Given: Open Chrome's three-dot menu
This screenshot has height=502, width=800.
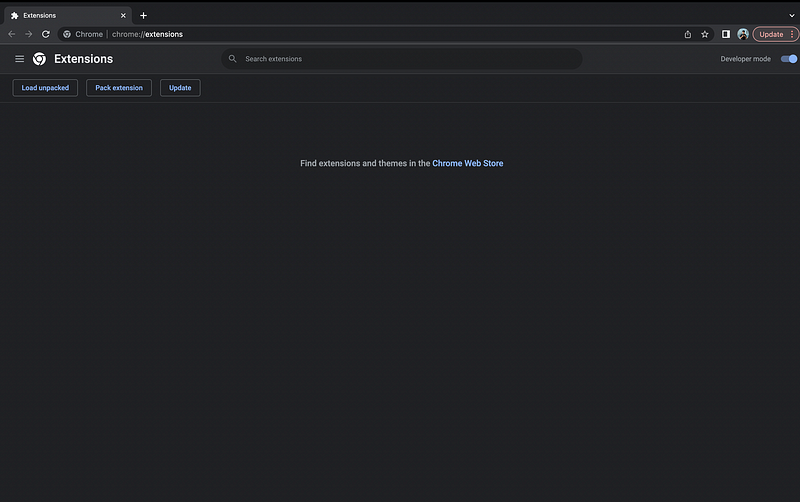Looking at the screenshot, I should pyautogui.click(x=792, y=34).
